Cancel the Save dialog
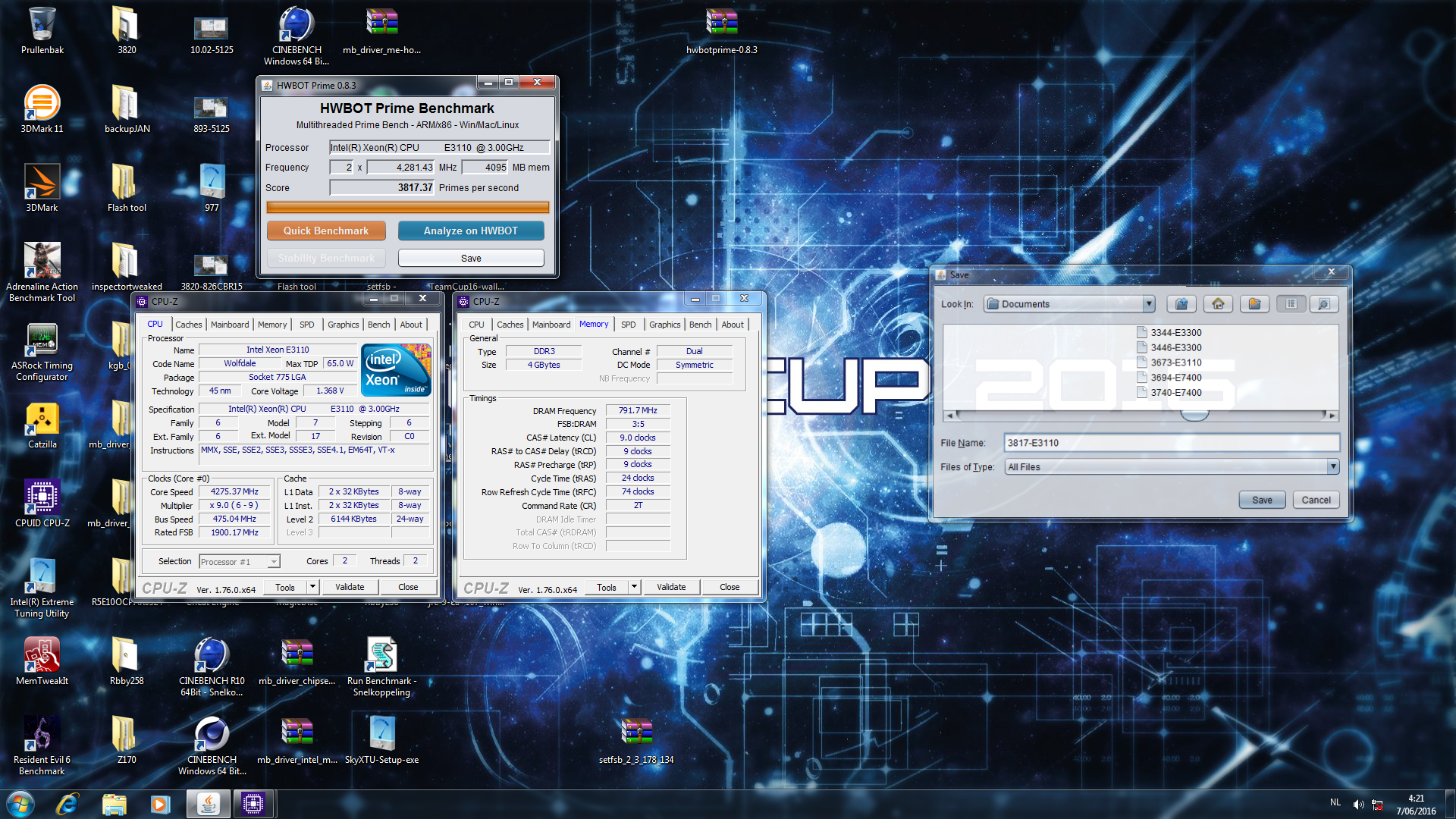Screen dimensions: 1456x819 [1316, 500]
